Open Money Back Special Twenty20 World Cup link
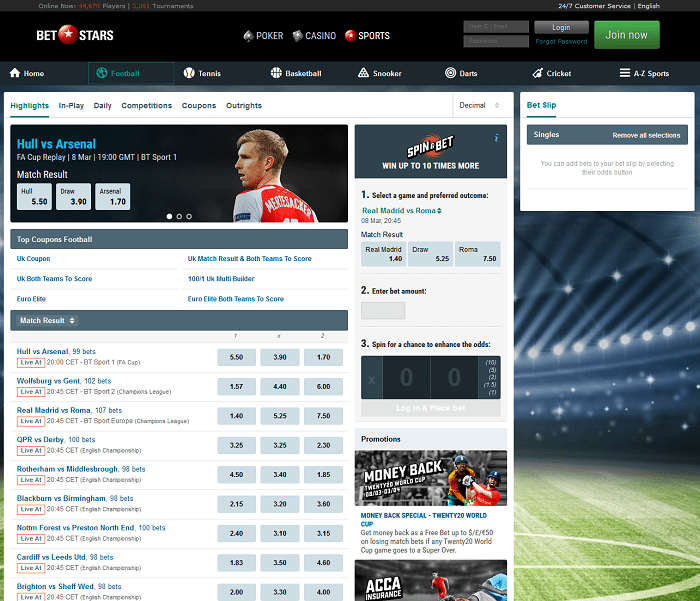700x601 pixels. point(424,520)
